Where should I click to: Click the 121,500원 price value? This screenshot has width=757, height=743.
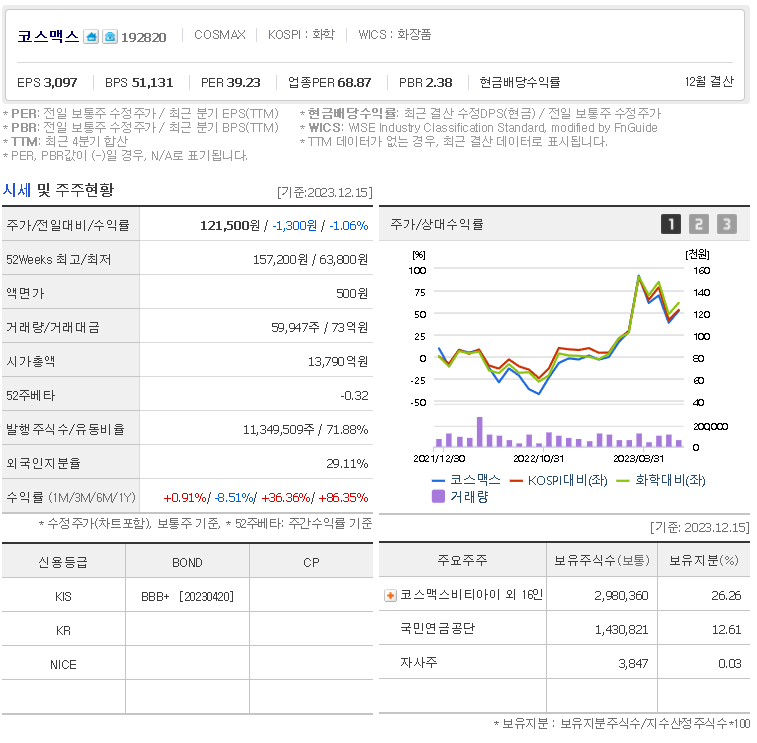(230, 225)
